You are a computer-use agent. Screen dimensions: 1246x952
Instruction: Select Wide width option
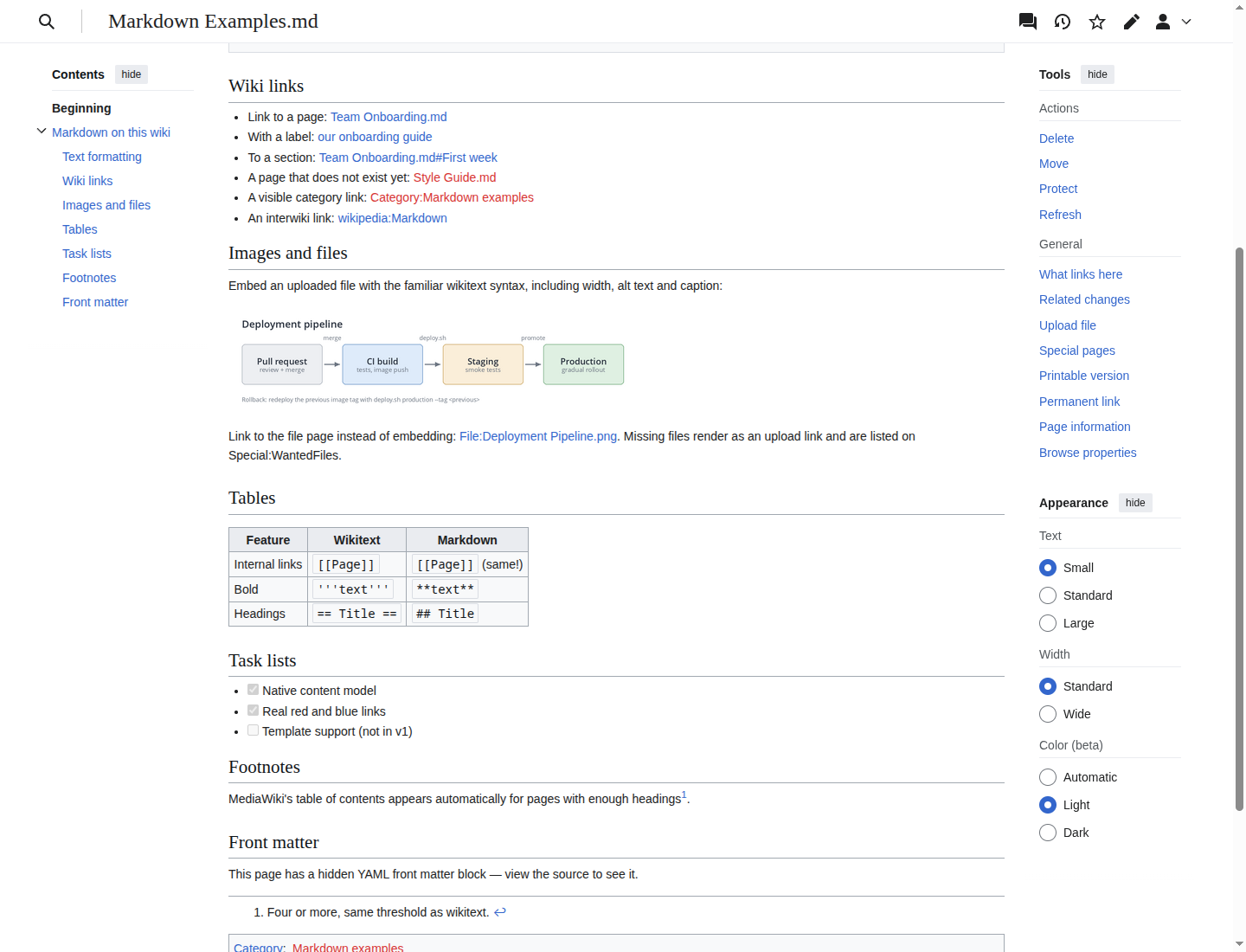point(1048,714)
